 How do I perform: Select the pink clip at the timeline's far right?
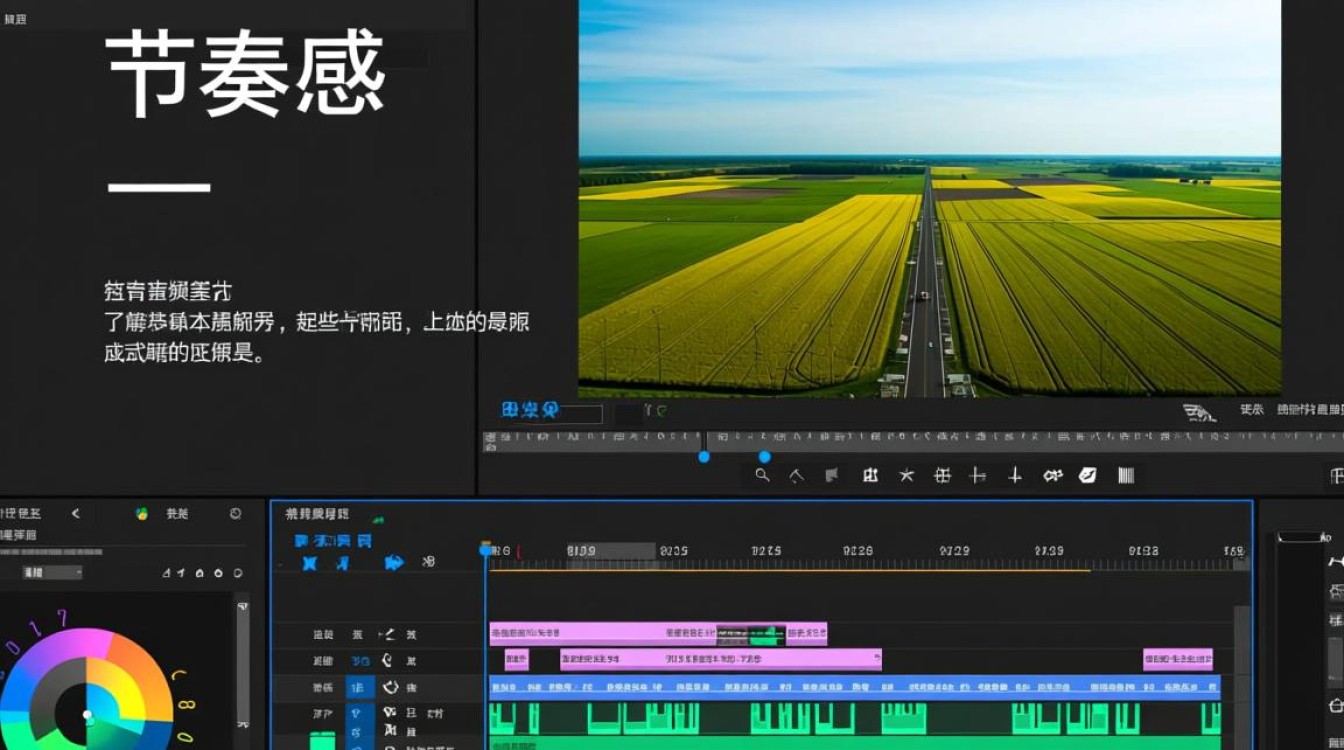1178,660
